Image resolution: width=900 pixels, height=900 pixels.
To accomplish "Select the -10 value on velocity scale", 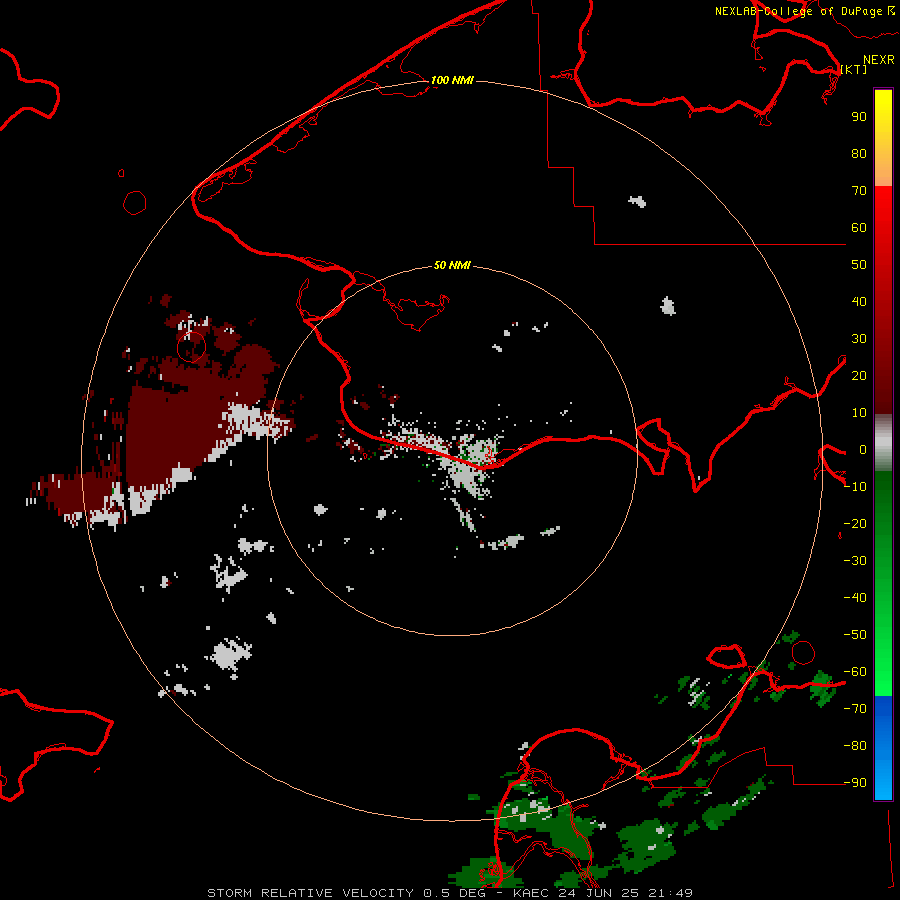I will (x=855, y=487).
